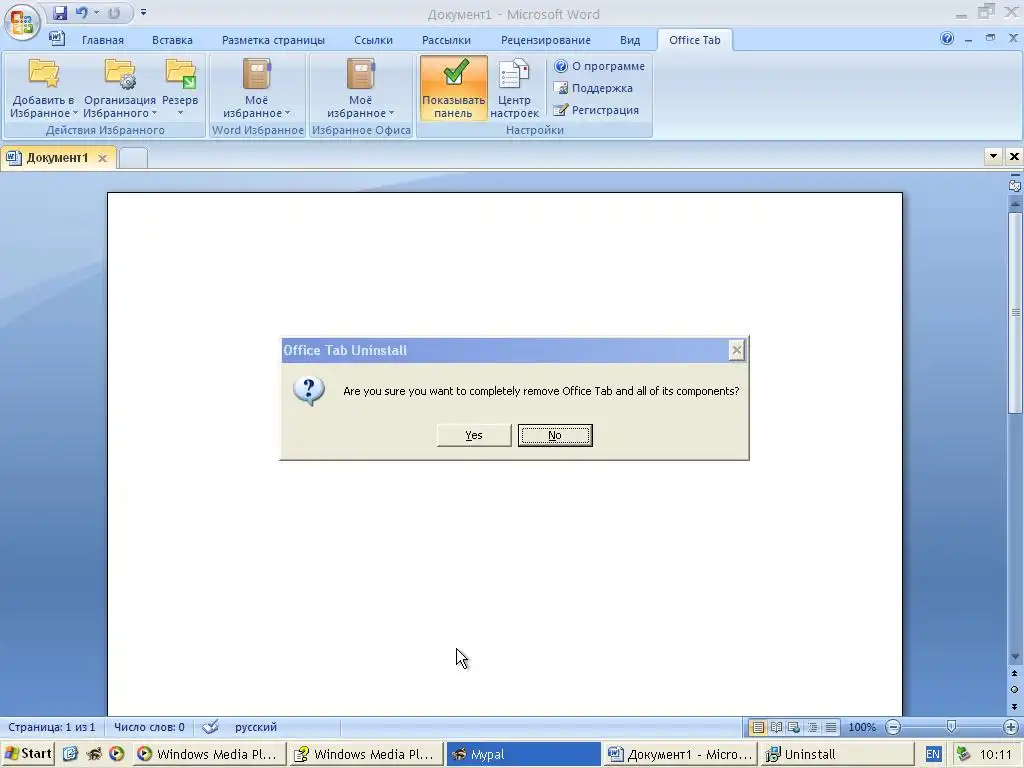Click the blank new tab button
The width and height of the screenshot is (1024, 768).
tap(133, 158)
